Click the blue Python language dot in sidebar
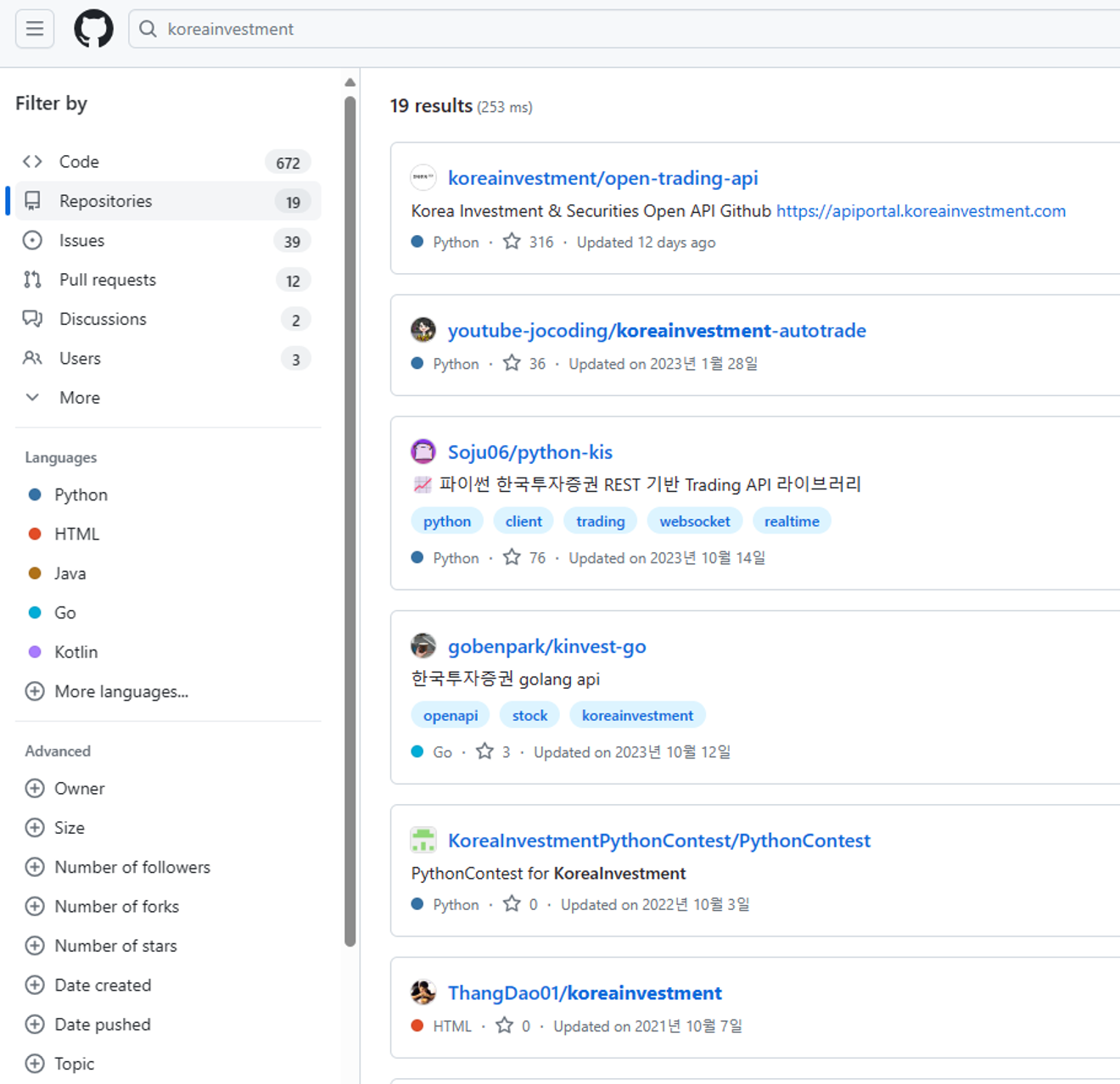This screenshot has height=1084, width=1120. 35,495
